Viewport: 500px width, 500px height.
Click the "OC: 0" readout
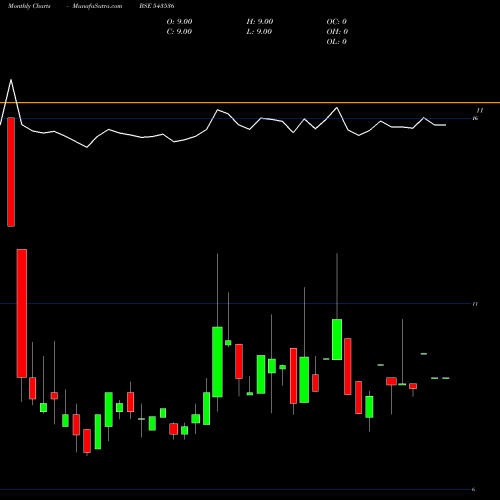337,22
